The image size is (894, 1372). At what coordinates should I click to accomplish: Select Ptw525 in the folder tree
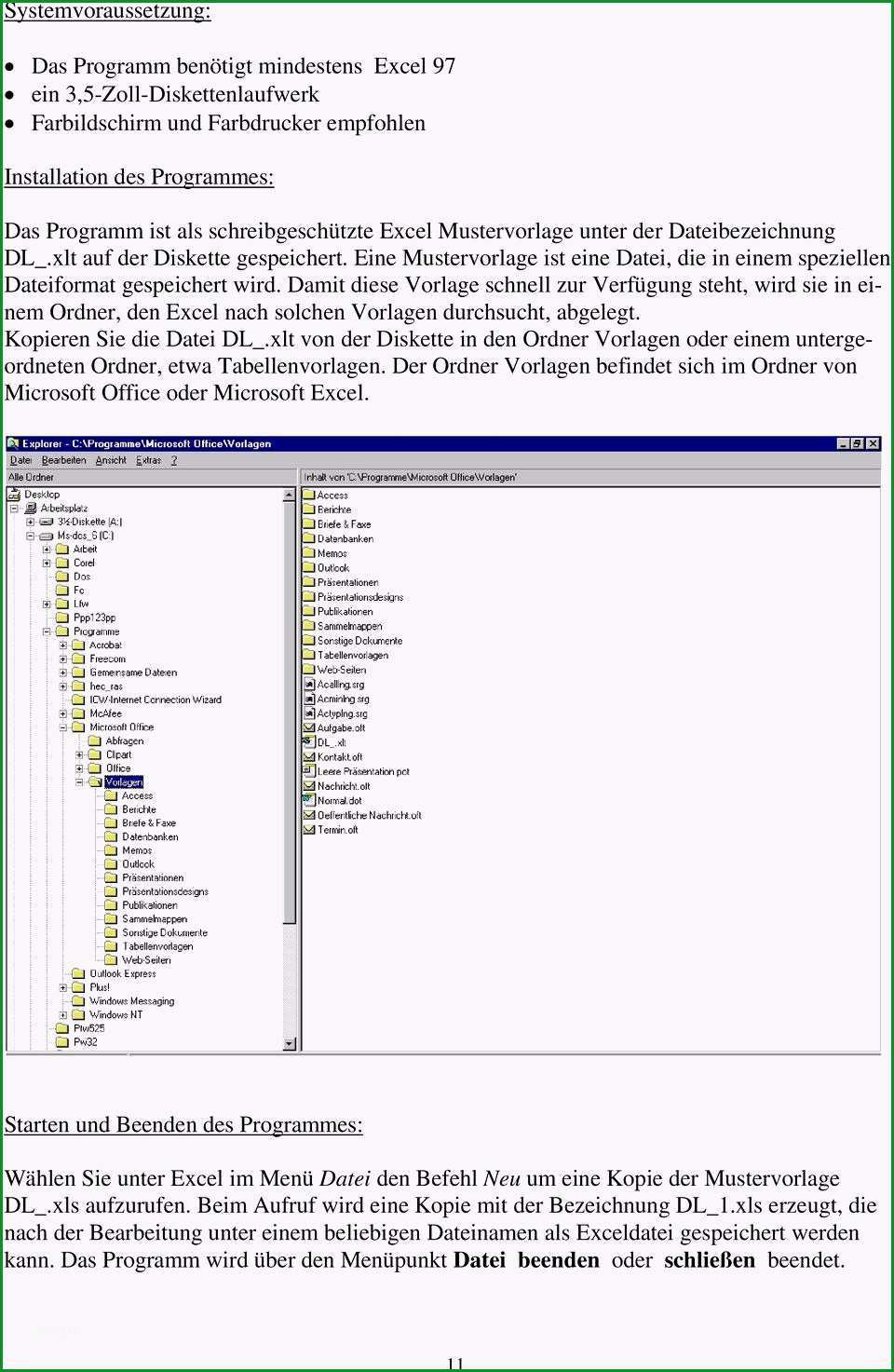88,1029
